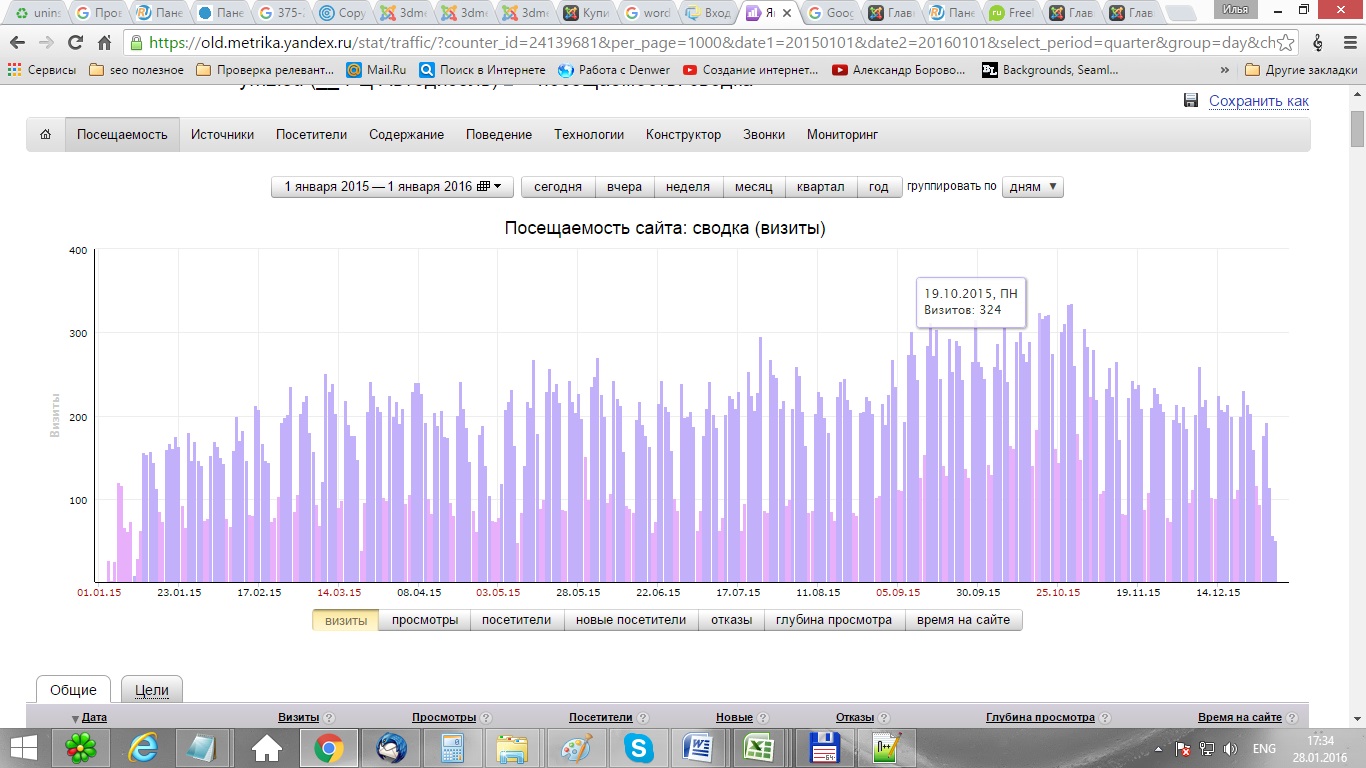Show 'глубина просмотра' metric on chart
Image resolution: width=1366 pixels, height=768 pixels.
tap(834, 620)
